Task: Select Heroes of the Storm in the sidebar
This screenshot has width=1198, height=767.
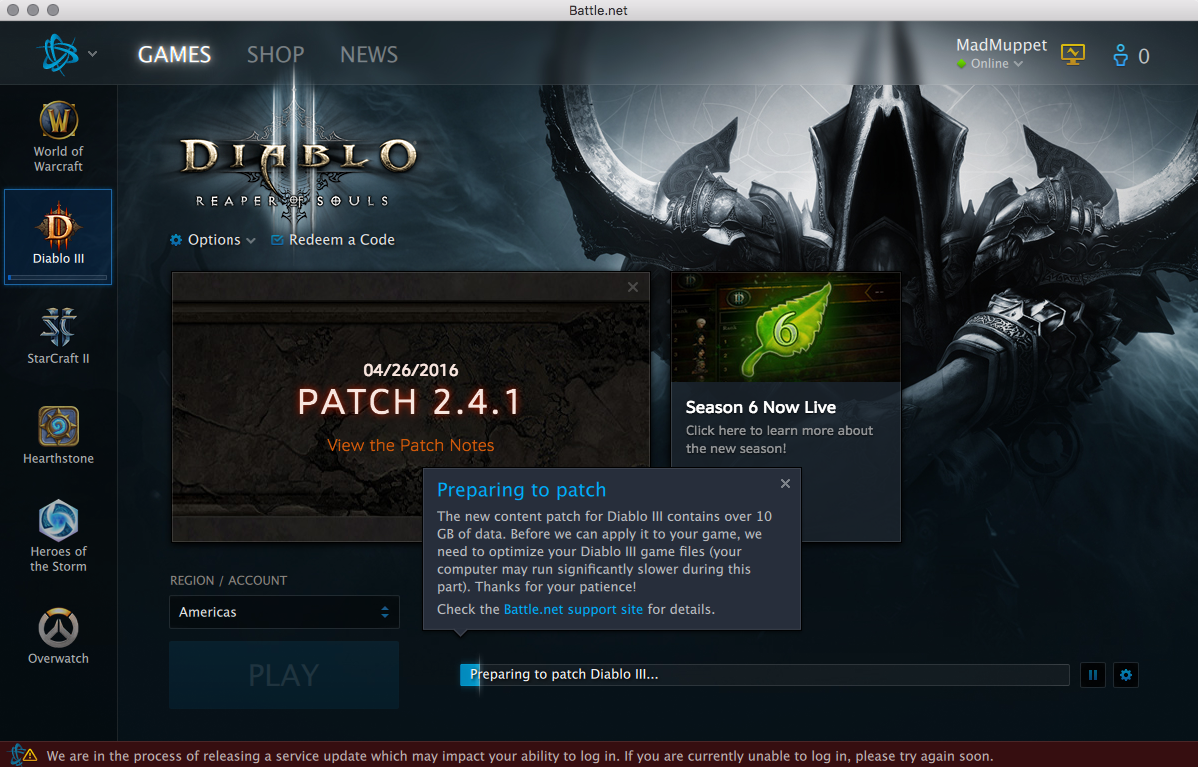Action: (x=58, y=536)
